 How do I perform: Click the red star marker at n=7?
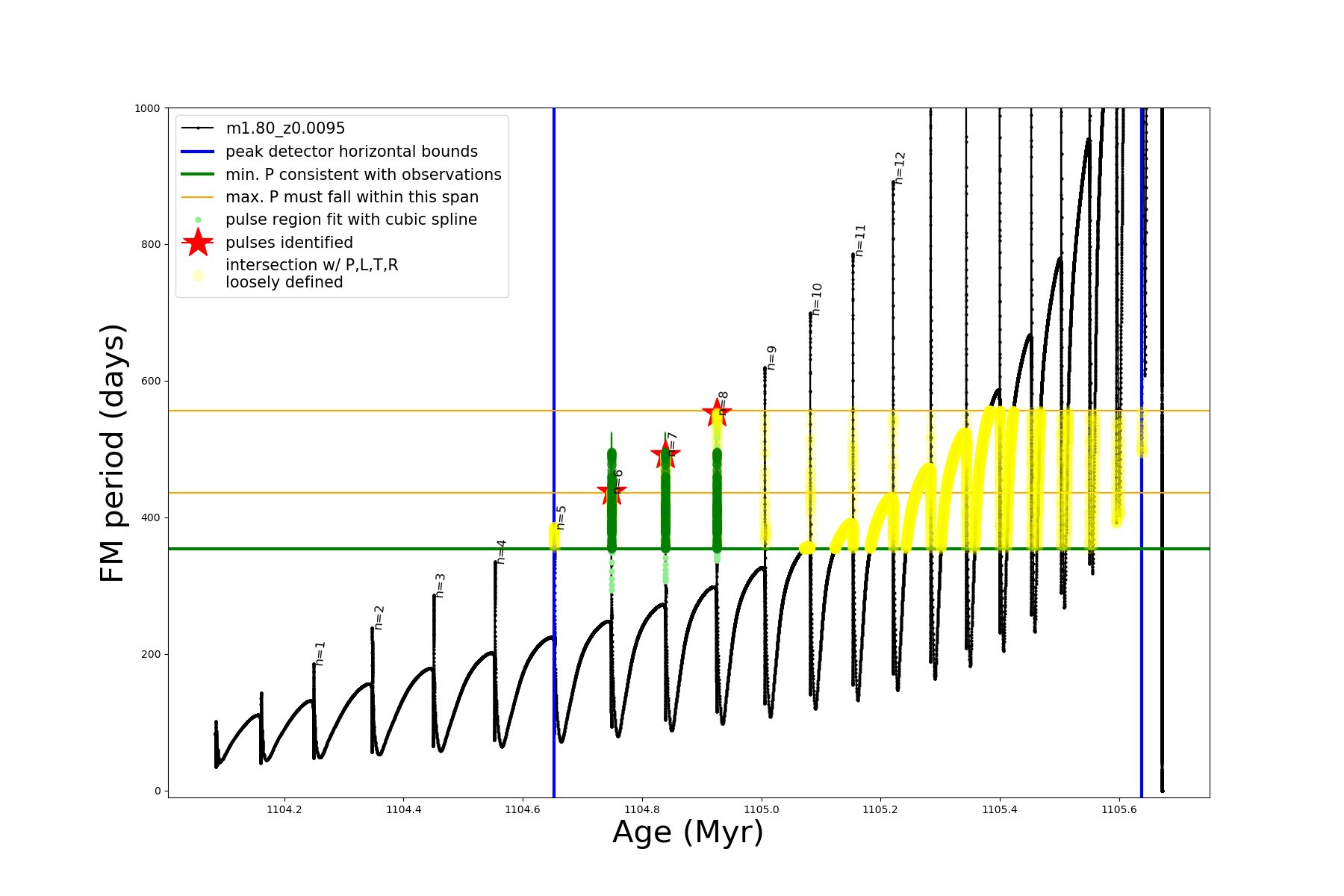point(665,454)
